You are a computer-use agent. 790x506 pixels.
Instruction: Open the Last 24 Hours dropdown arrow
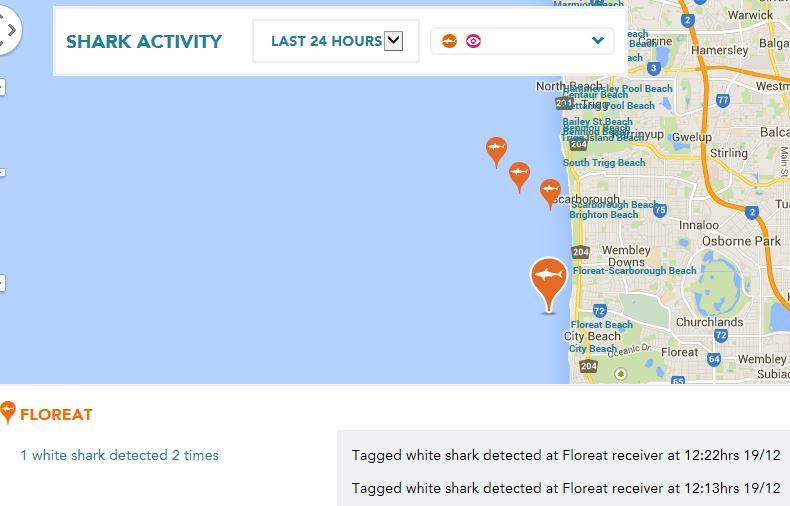click(393, 41)
